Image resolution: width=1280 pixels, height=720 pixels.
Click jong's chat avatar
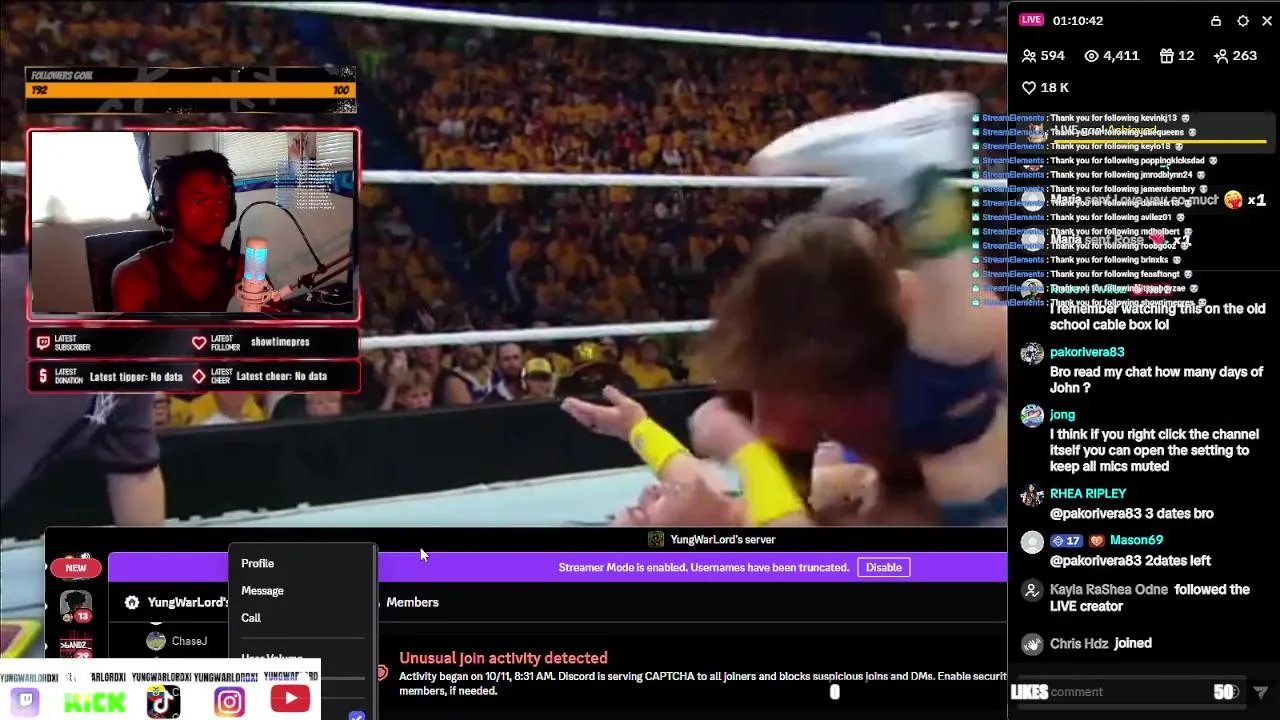1032,416
